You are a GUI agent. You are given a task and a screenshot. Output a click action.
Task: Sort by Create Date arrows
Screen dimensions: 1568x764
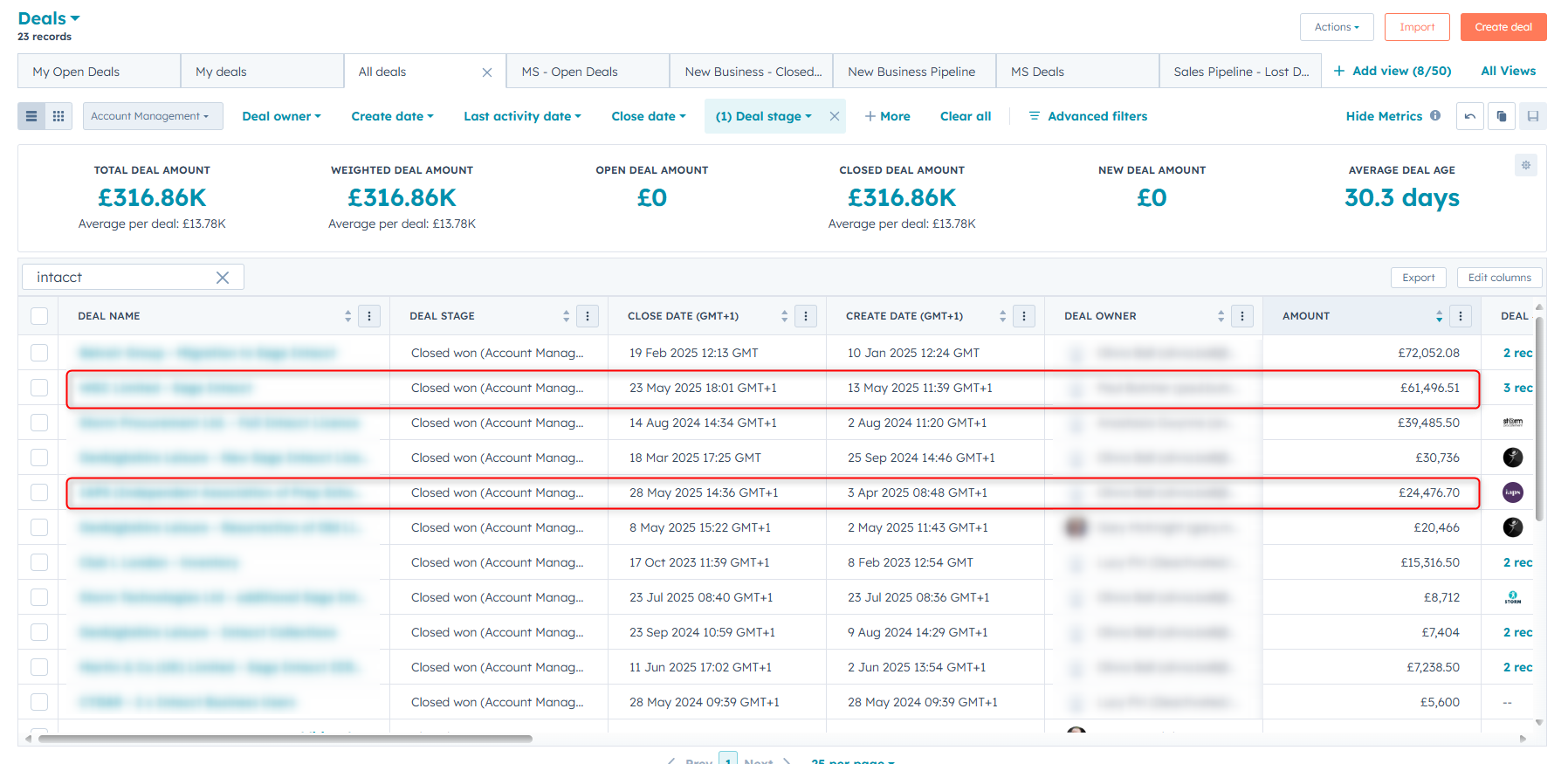pyautogui.click(x=1003, y=316)
